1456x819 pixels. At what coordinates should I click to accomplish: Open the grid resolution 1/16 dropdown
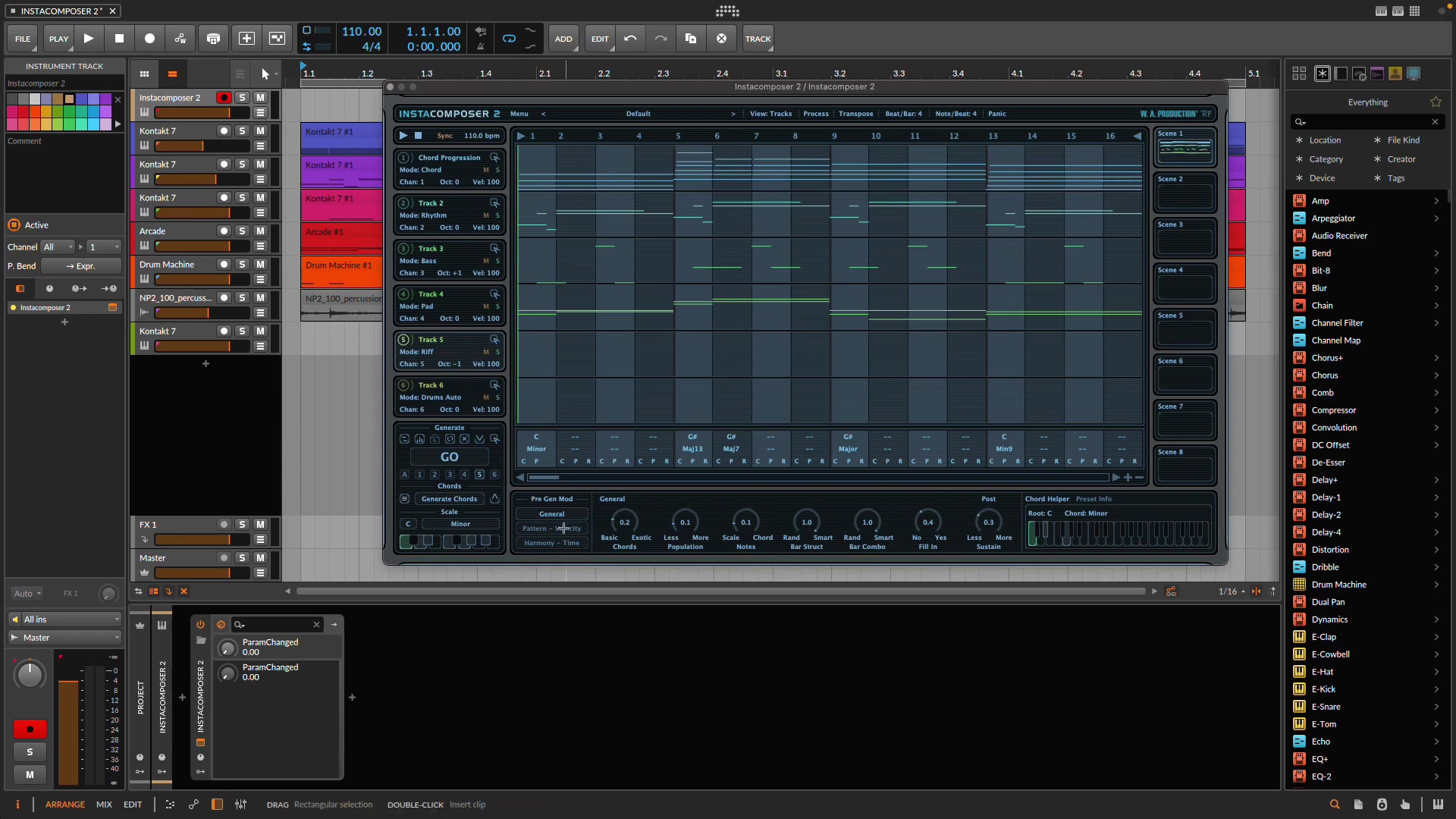(x=1232, y=591)
